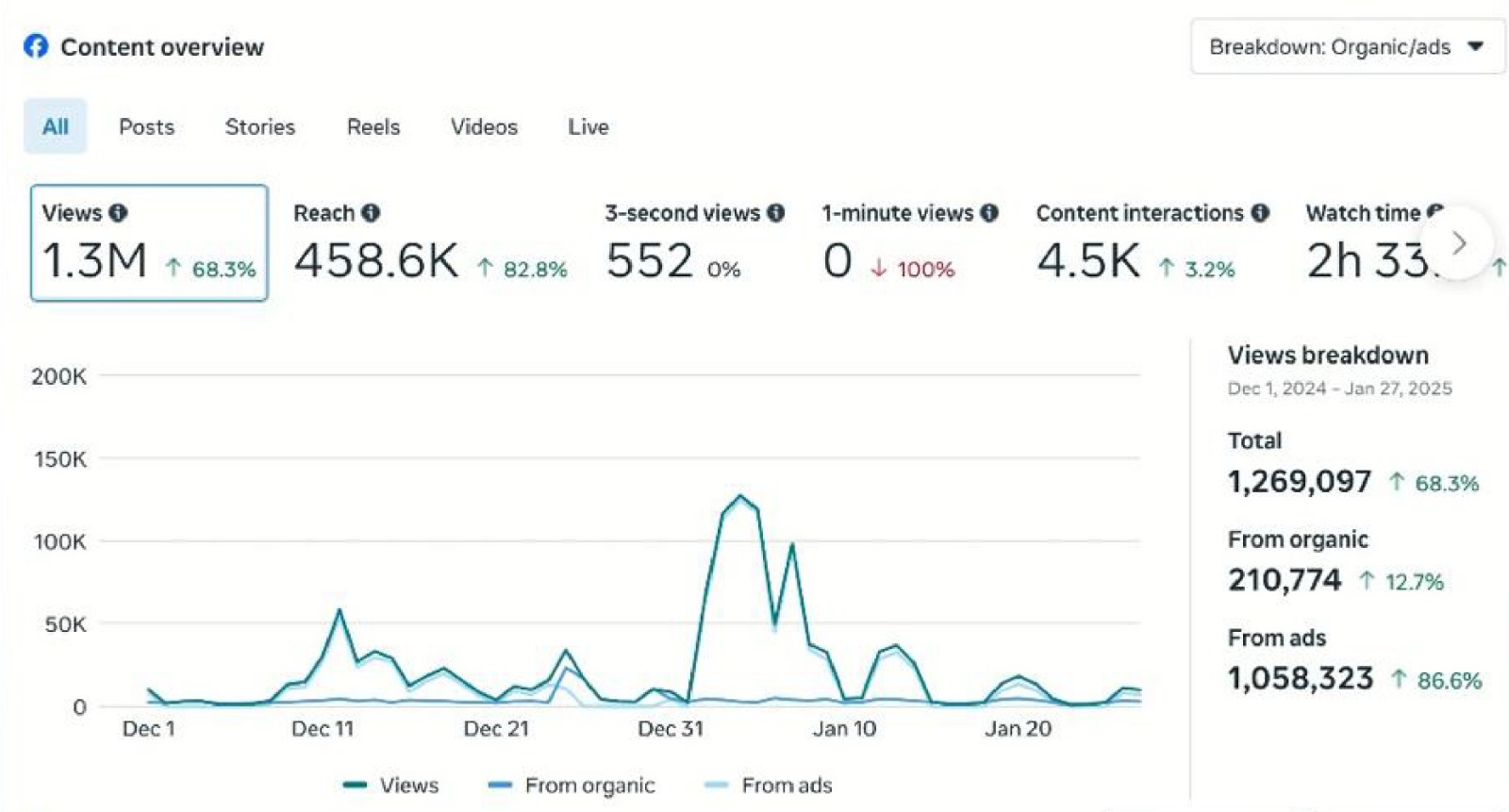Toggle the Views series in chart legend

tap(391, 785)
